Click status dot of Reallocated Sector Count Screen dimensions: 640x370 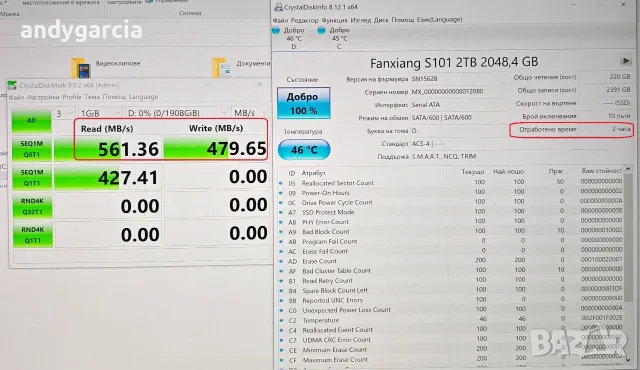[281, 183]
